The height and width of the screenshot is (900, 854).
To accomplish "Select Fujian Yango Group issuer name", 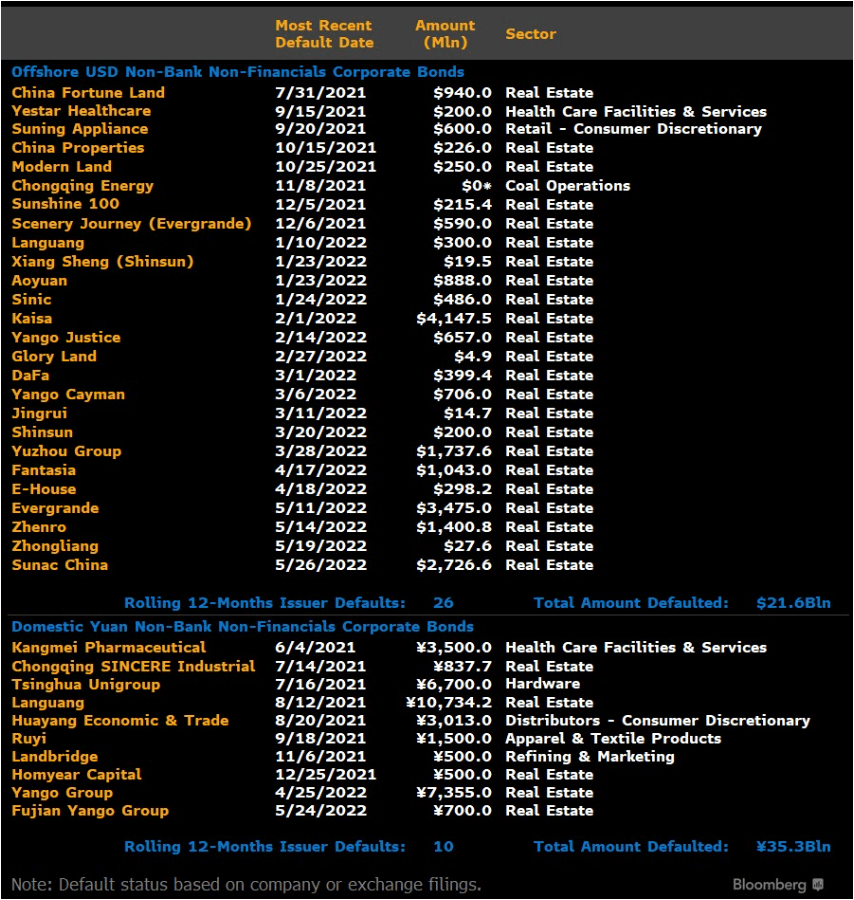I will tap(90, 810).
